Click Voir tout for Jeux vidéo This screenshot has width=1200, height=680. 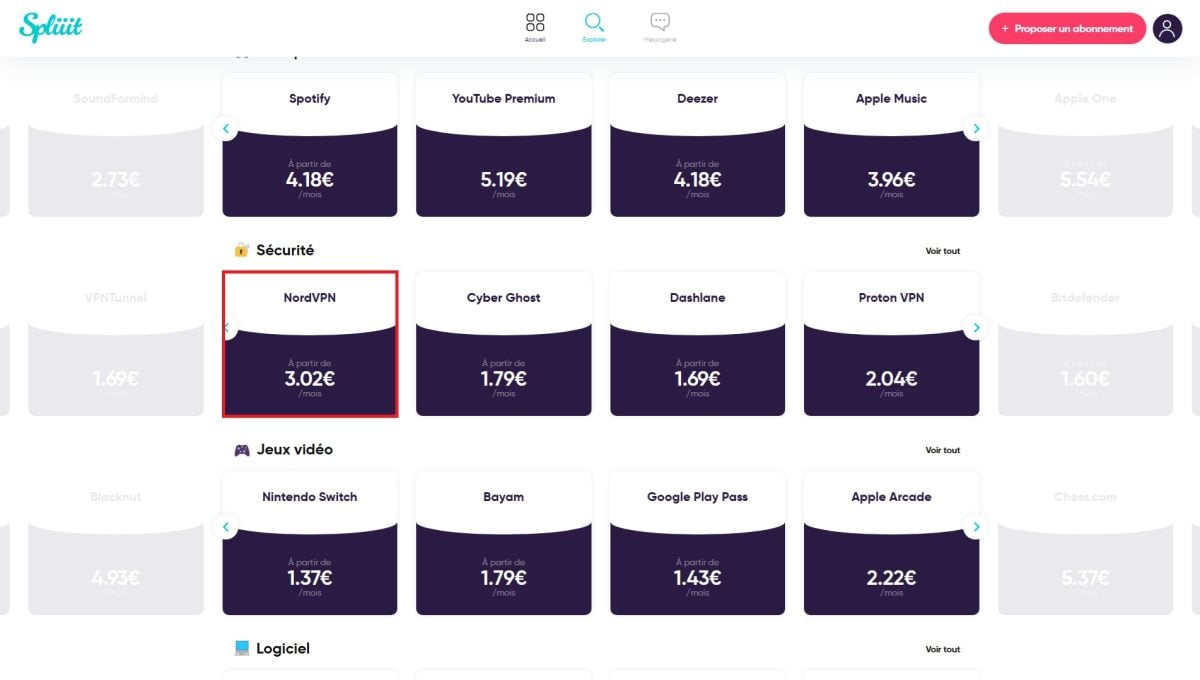[942, 450]
